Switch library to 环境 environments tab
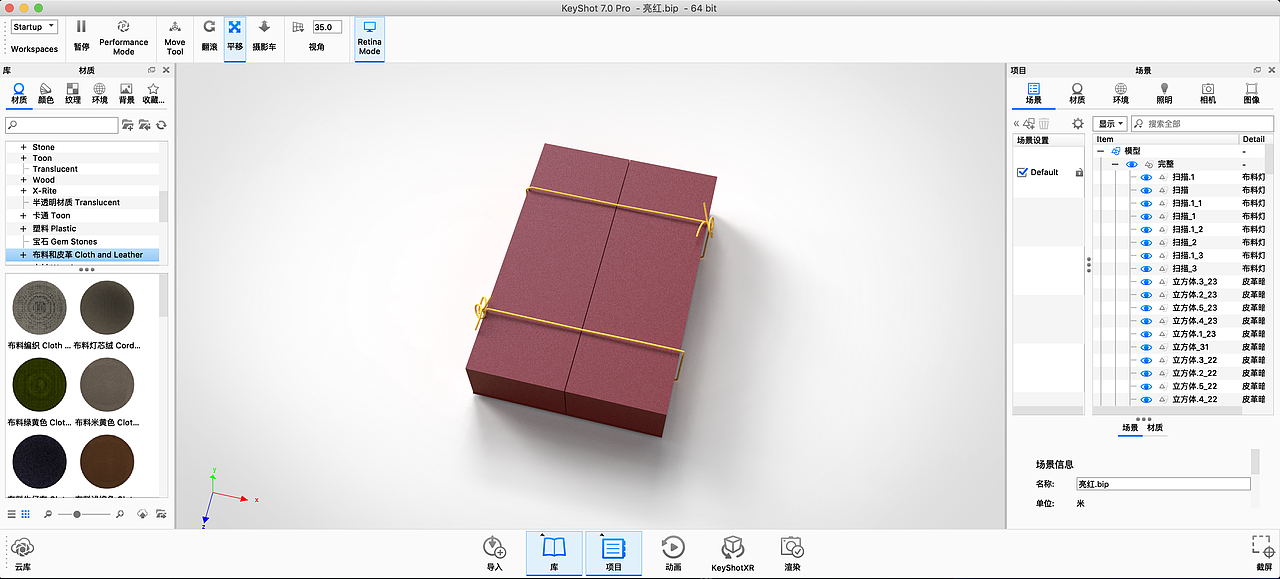This screenshot has width=1280, height=579. 100,93
